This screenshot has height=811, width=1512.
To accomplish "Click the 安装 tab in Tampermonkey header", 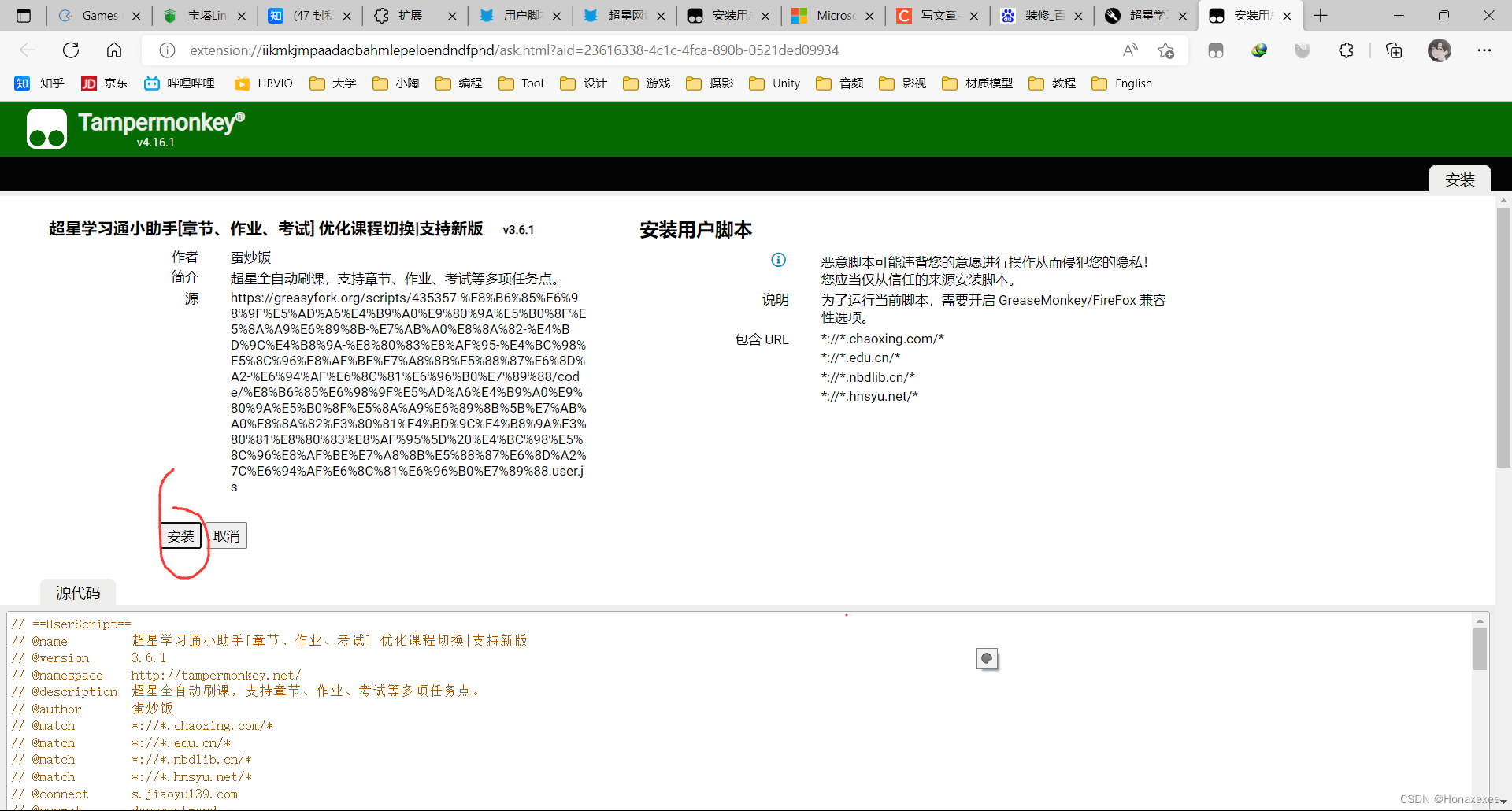I will (1459, 180).
